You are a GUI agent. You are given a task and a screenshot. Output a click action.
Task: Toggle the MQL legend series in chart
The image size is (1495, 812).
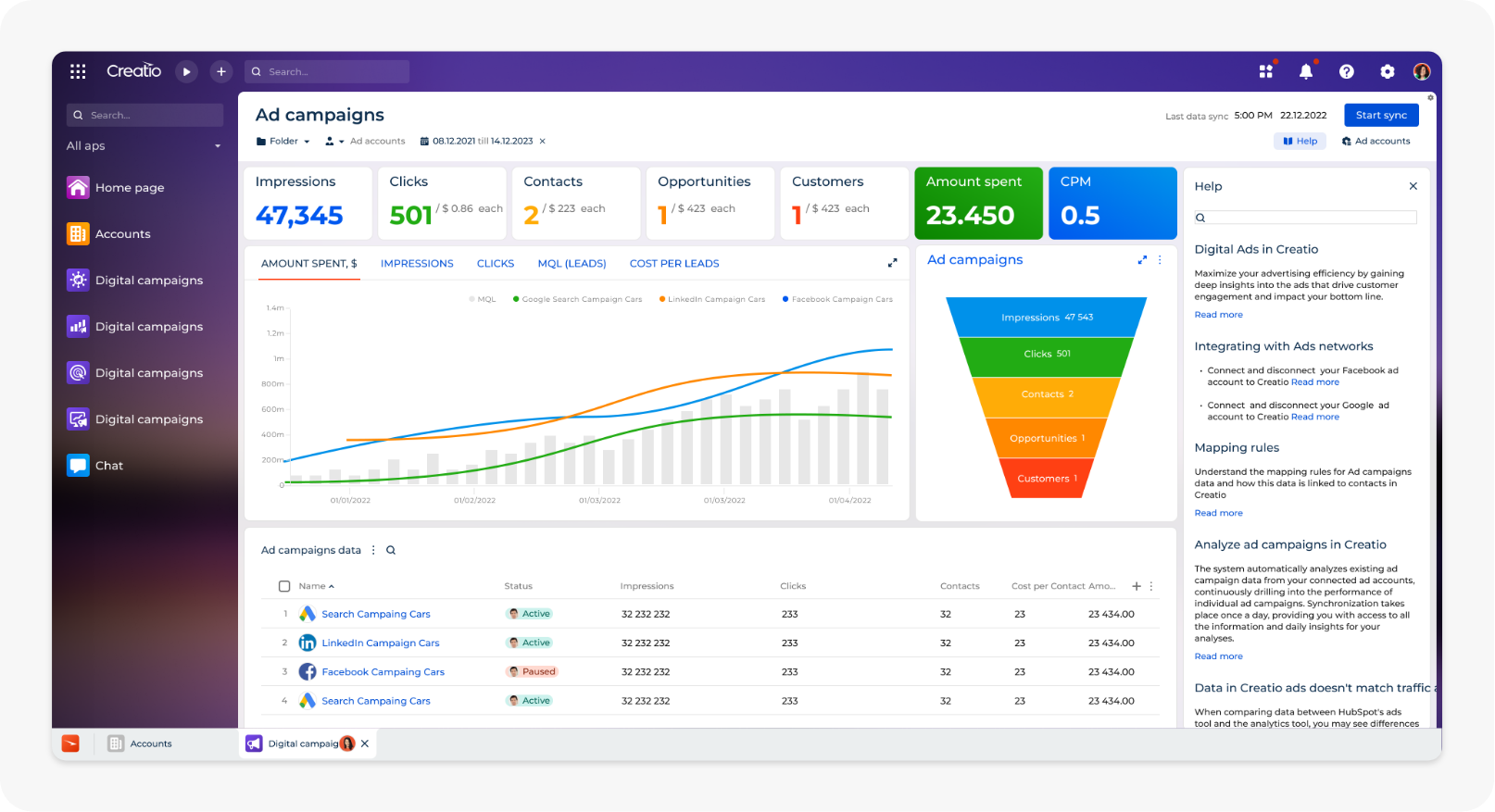[x=483, y=299]
